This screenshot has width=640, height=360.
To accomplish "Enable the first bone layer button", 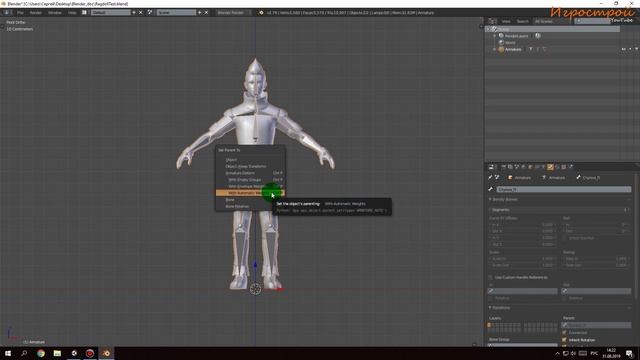I will click(489, 325).
